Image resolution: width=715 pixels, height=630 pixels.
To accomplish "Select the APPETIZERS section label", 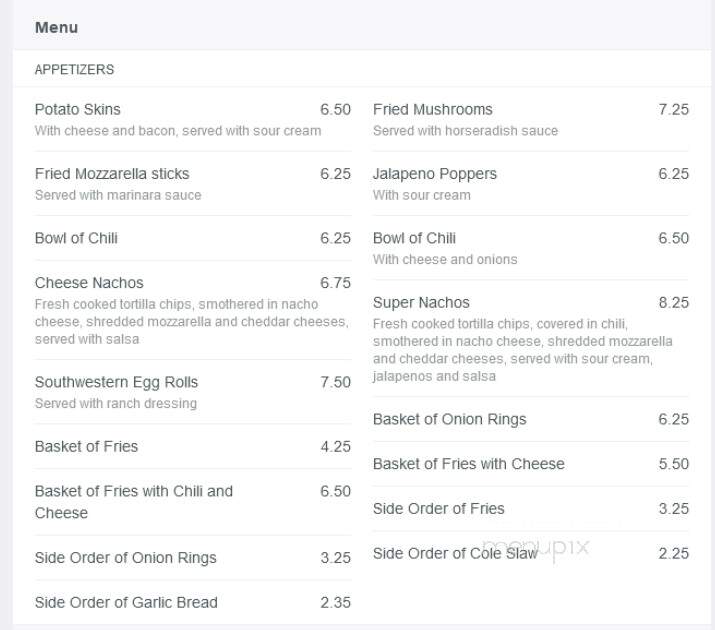I will click(x=74, y=70).
